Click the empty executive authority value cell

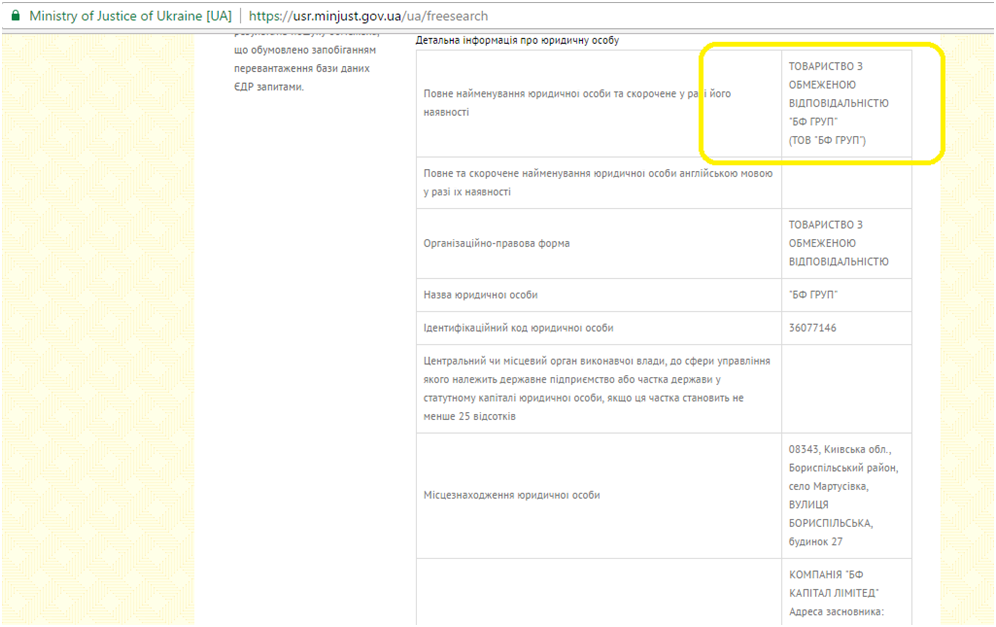846,388
